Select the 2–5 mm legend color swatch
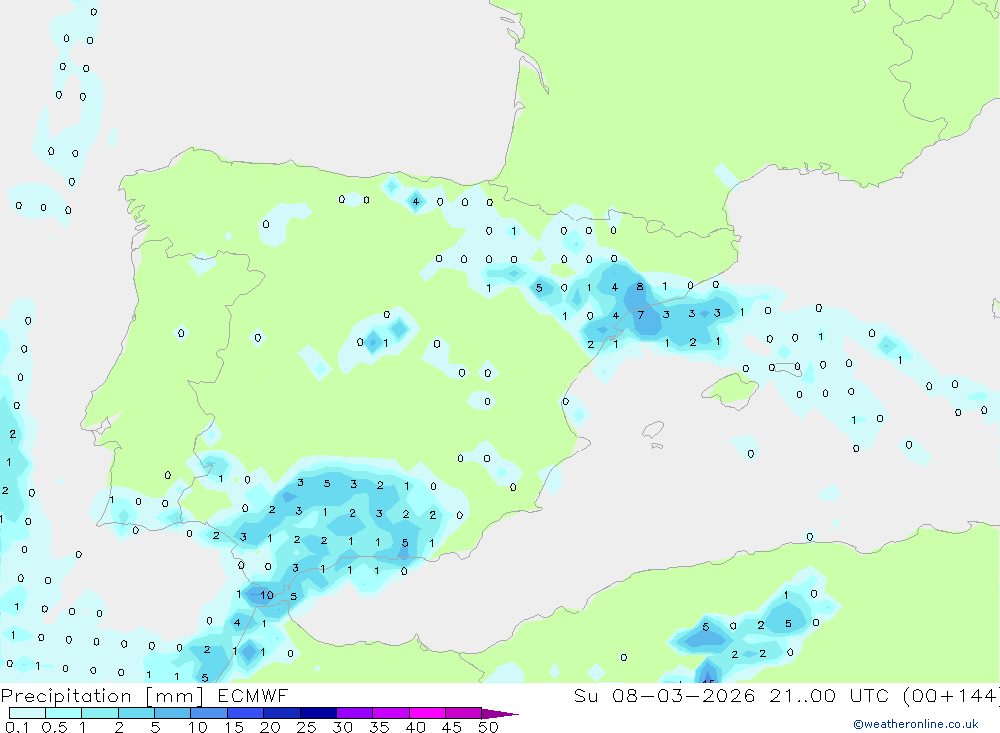The height and width of the screenshot is (733, 1000). 136,713
